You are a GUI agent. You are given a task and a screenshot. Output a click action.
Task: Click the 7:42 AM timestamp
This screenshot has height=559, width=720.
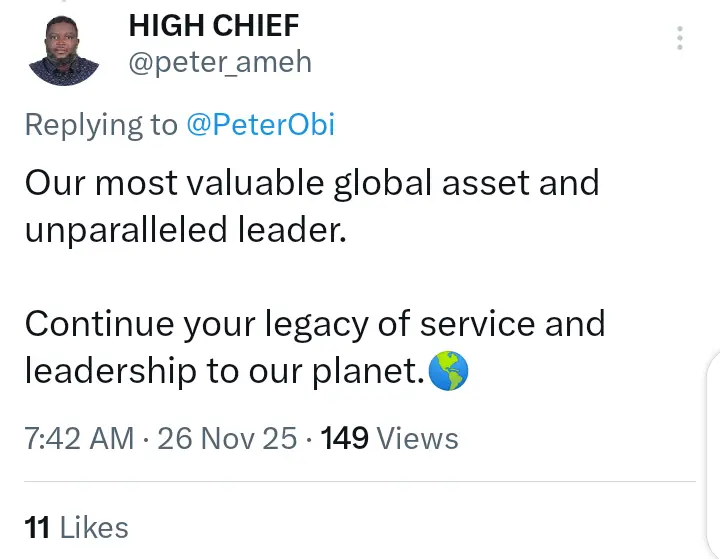[79, 439]
